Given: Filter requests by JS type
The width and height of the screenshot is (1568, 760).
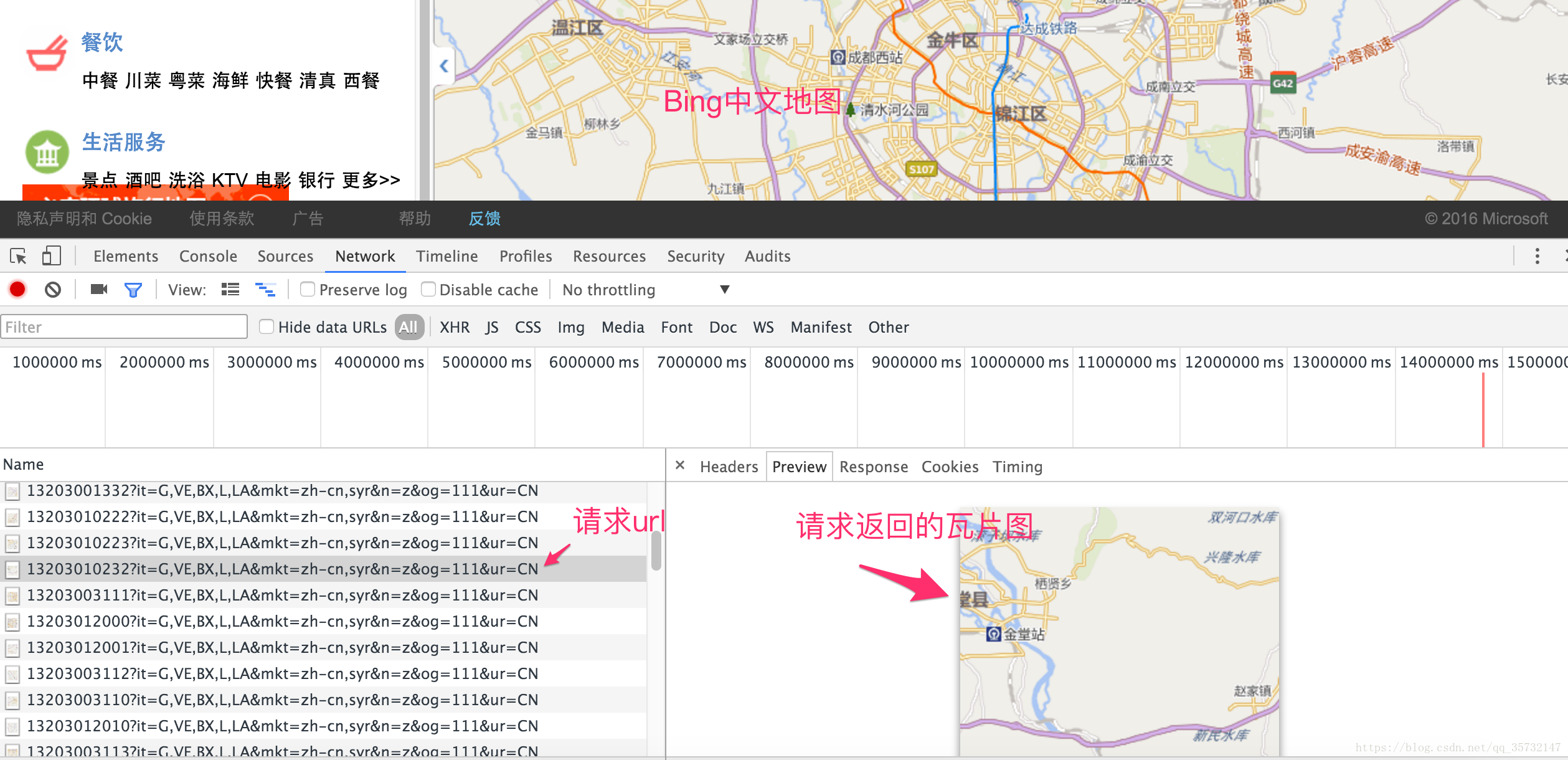Looking at the screenshot, I should pos(492,327).
